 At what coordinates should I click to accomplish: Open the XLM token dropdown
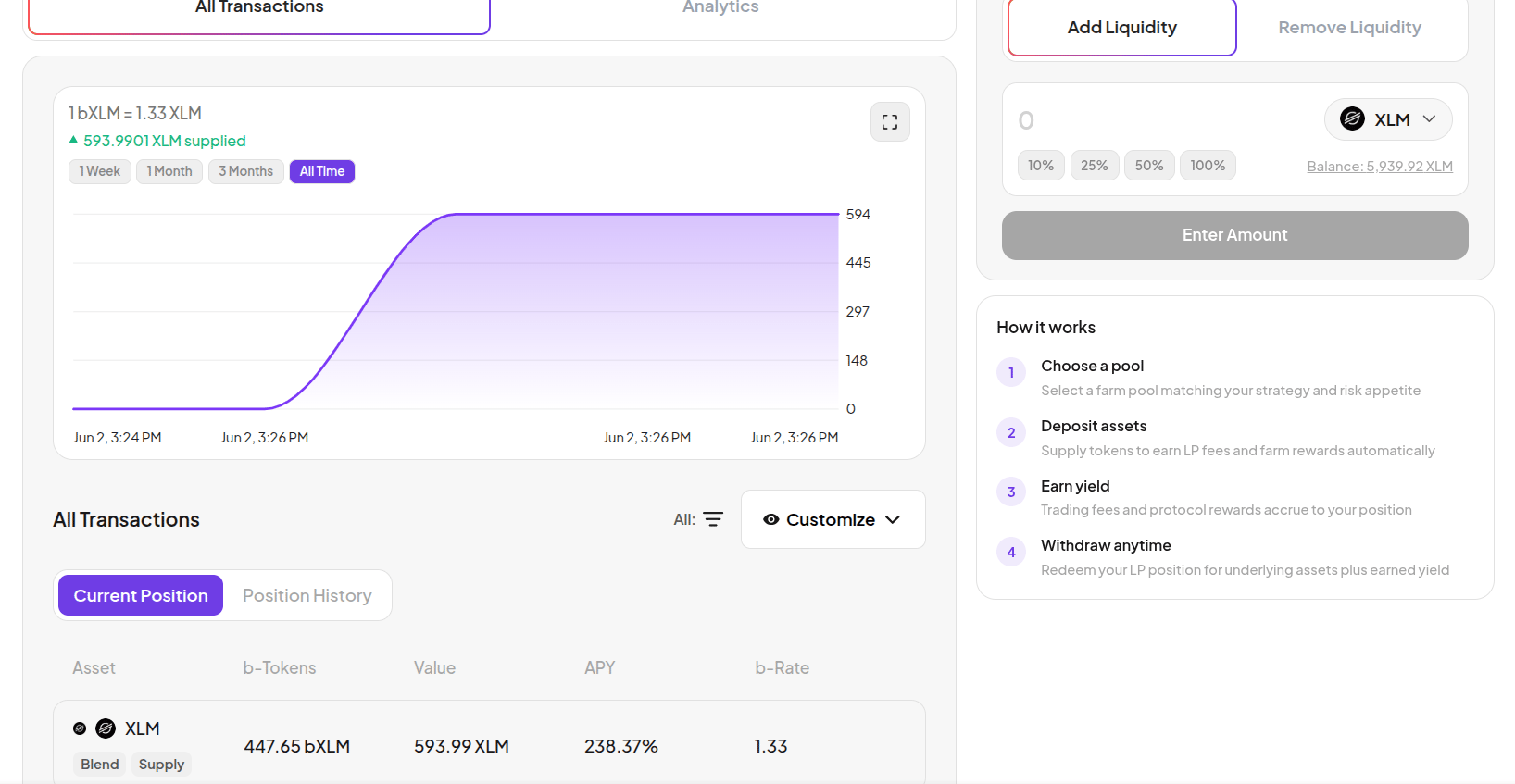(x=1388, y=119)
